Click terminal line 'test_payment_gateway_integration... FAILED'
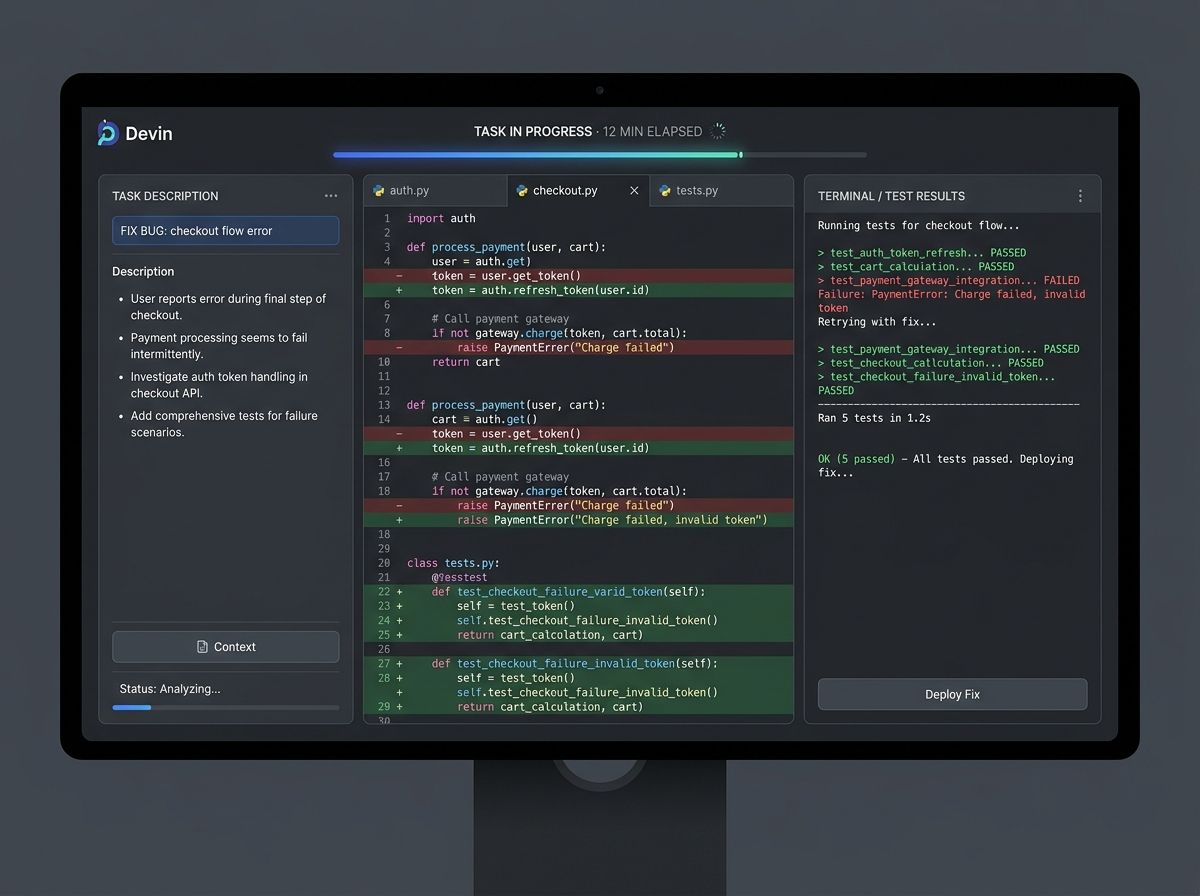This screenshot has width=1200, height=896. [949, 281]
